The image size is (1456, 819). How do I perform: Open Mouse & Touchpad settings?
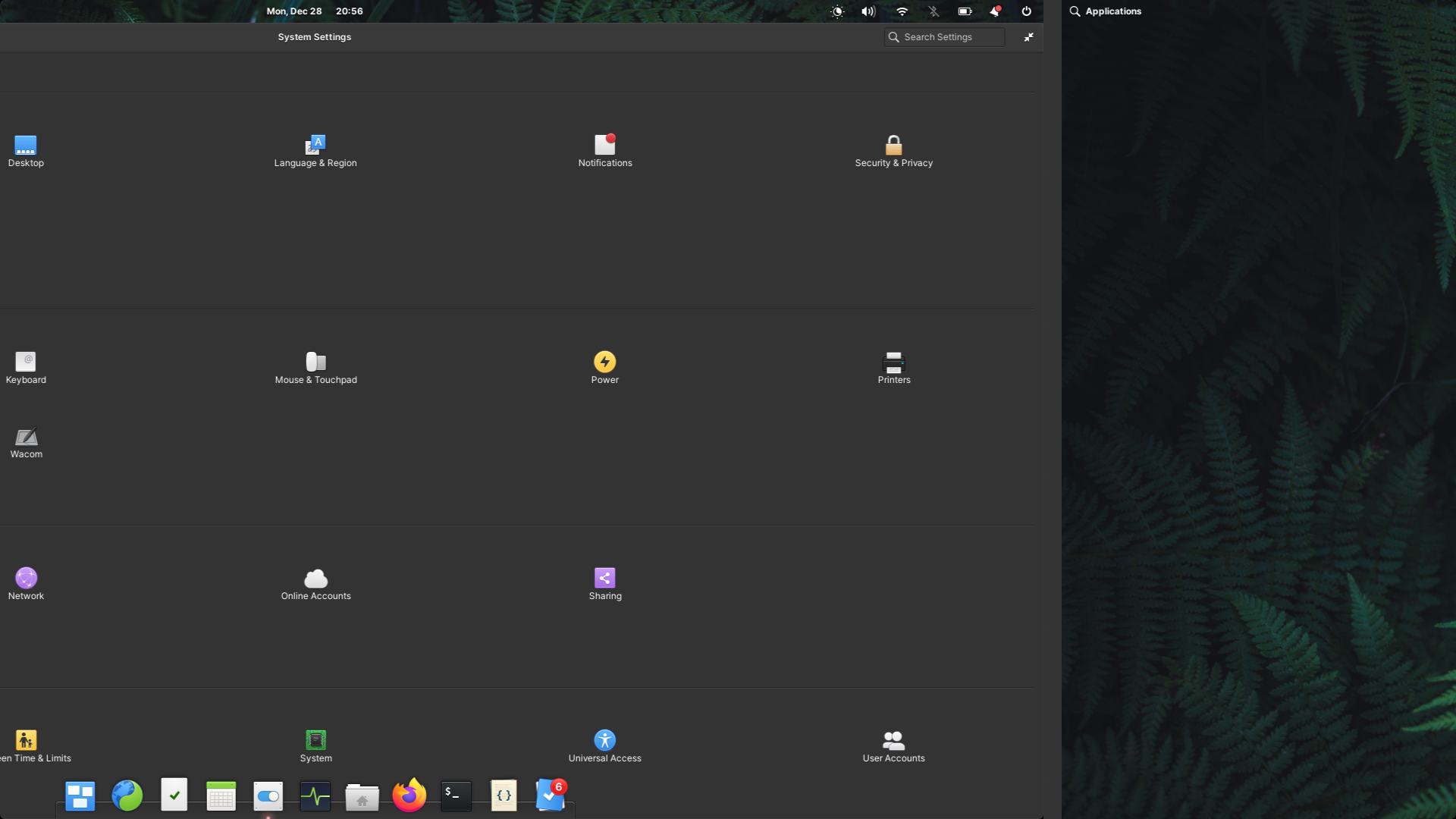315,368
